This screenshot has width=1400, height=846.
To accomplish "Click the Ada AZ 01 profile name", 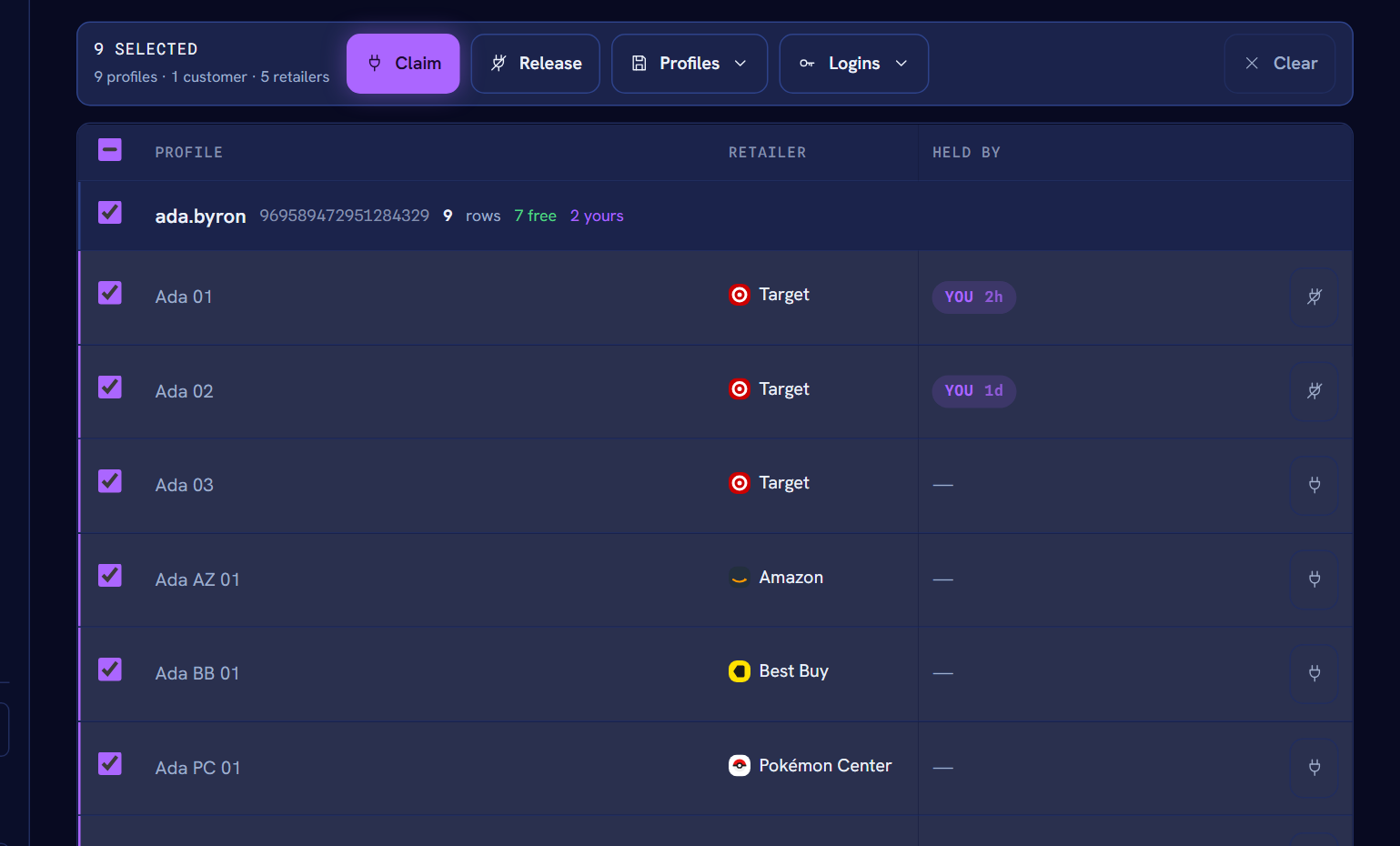I will point(197,580).
